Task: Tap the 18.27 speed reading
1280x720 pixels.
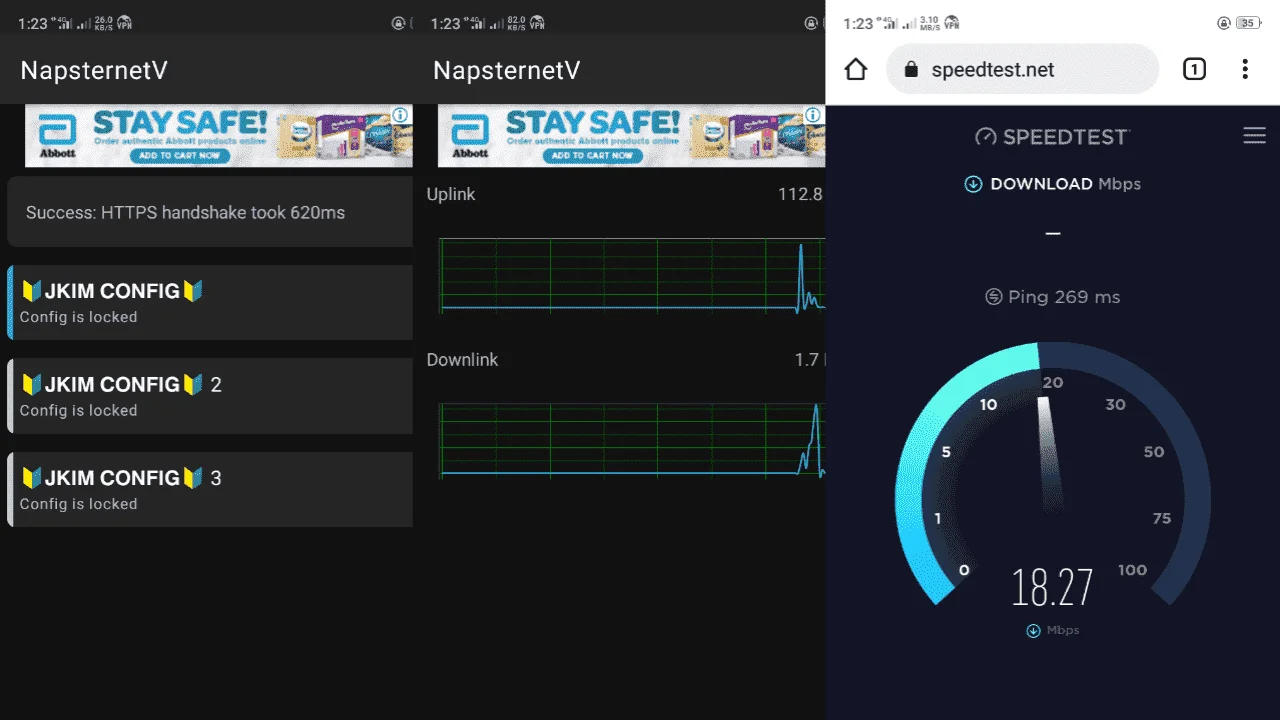Action: pos(1052,588)
